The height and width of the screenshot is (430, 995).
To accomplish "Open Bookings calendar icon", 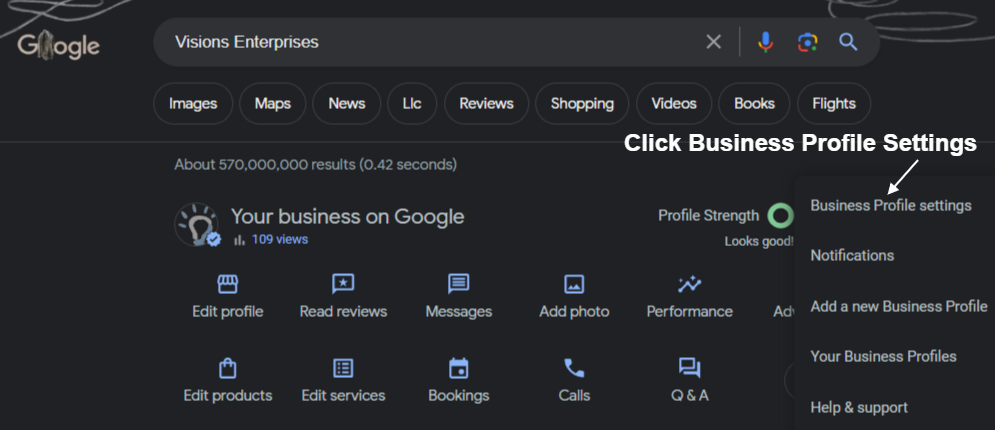I will [458, 368].
